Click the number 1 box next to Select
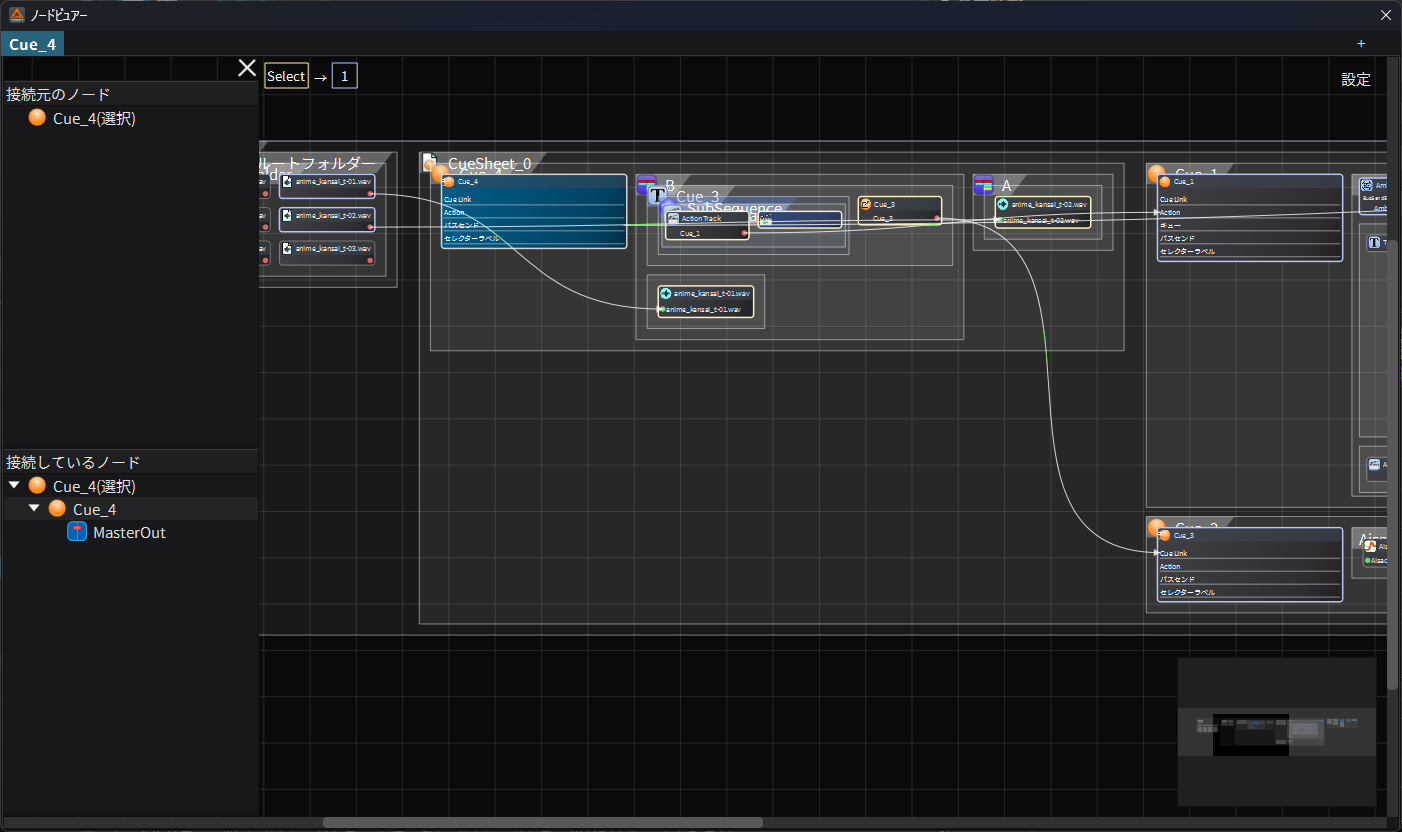1402x832 pixels. pos(344,76)
